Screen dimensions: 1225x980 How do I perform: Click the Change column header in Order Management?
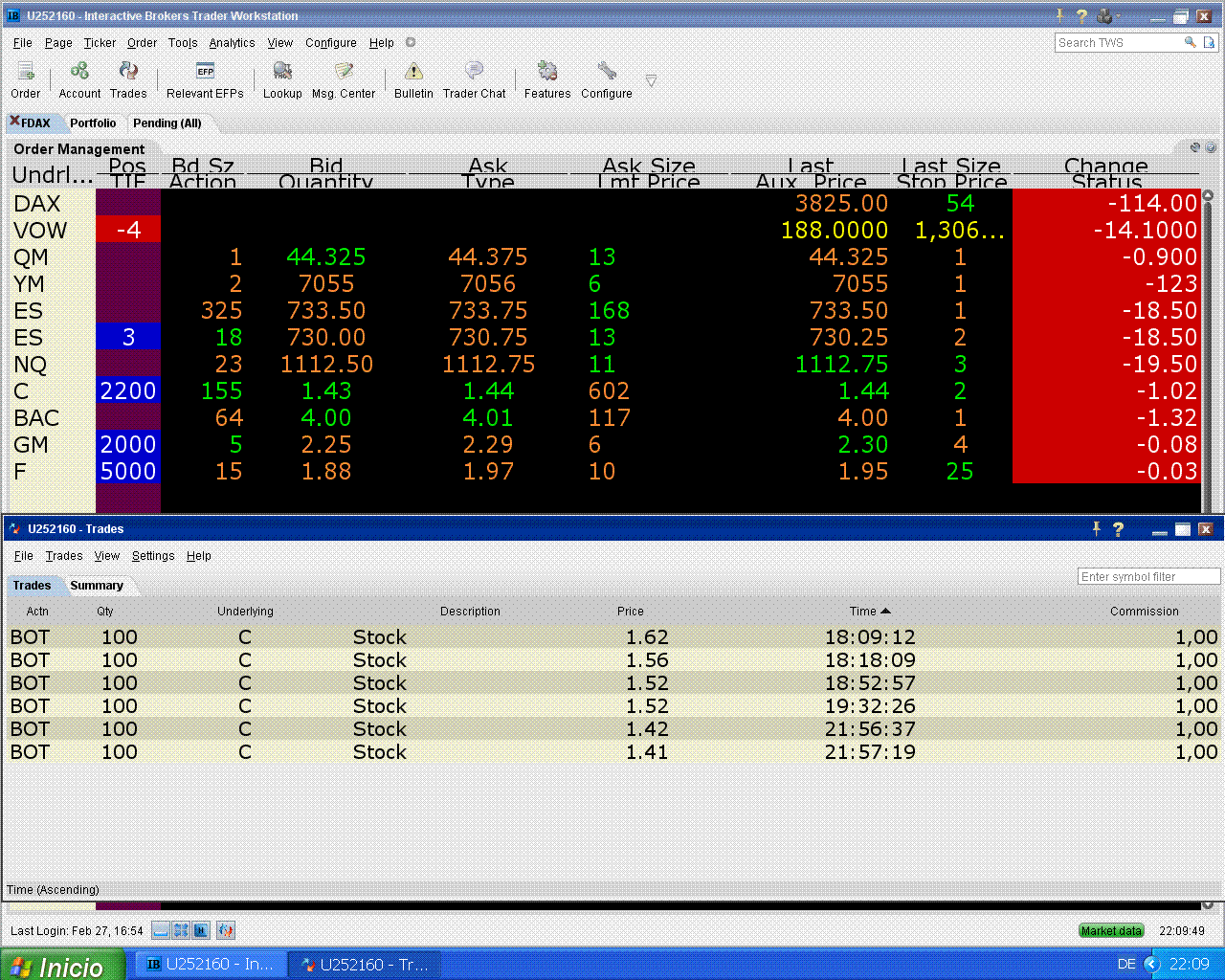(1105, 166)
